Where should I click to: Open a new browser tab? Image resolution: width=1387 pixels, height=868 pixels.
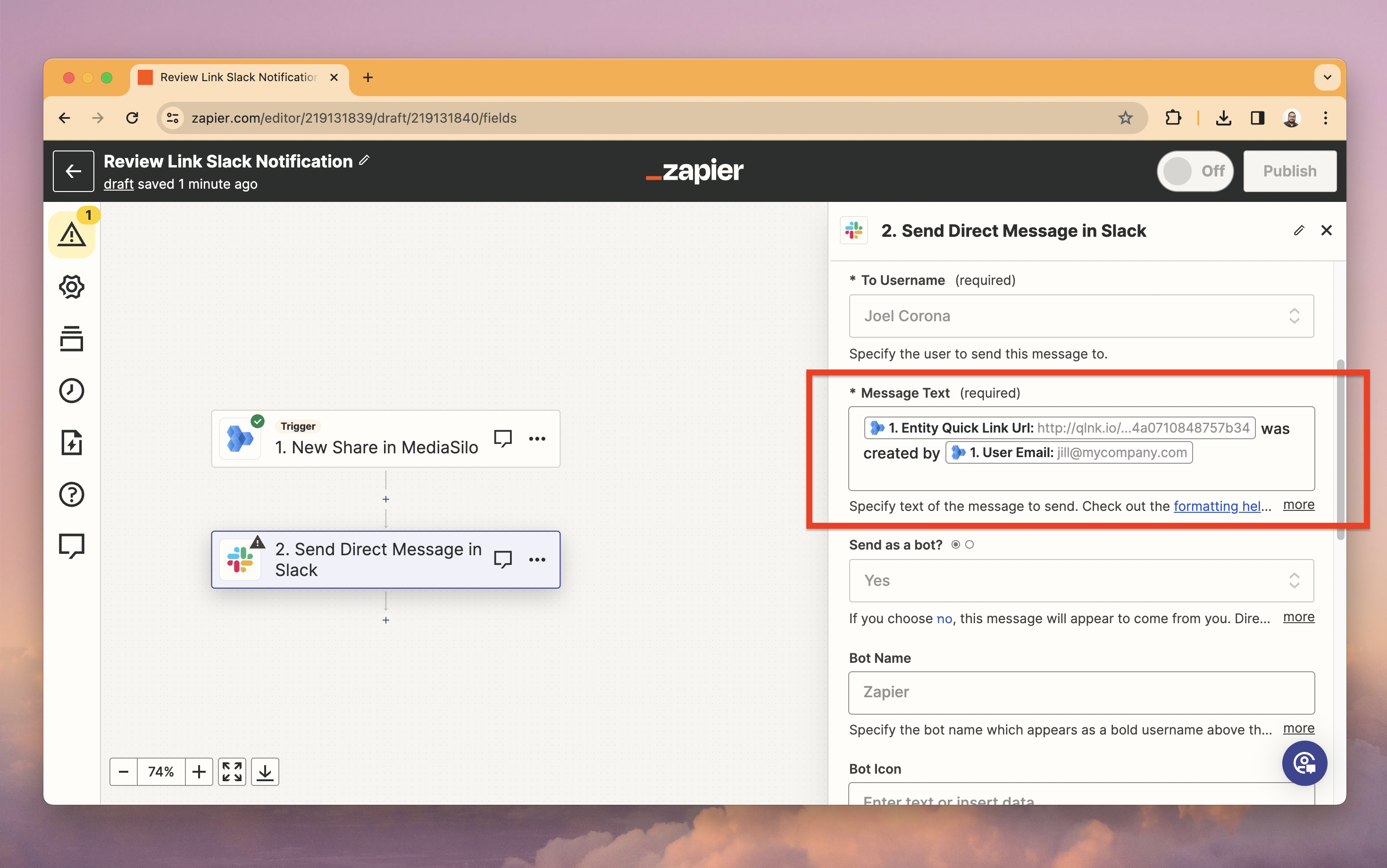tap(368, 77)
